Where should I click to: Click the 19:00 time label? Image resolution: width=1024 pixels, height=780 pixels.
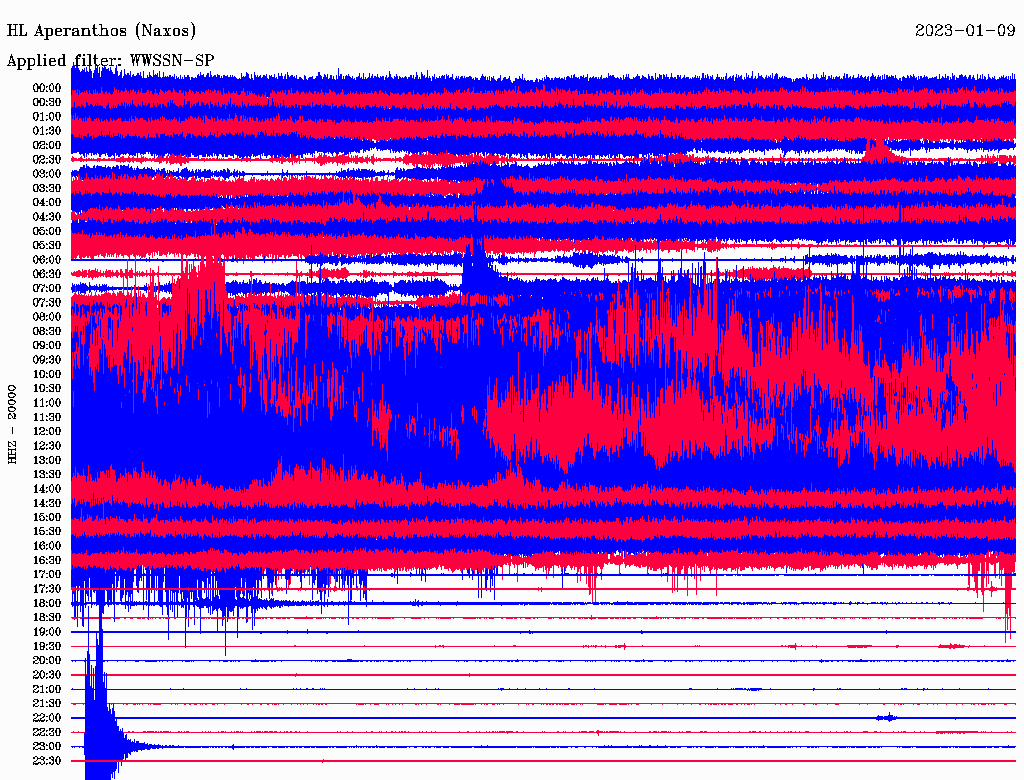47,632
